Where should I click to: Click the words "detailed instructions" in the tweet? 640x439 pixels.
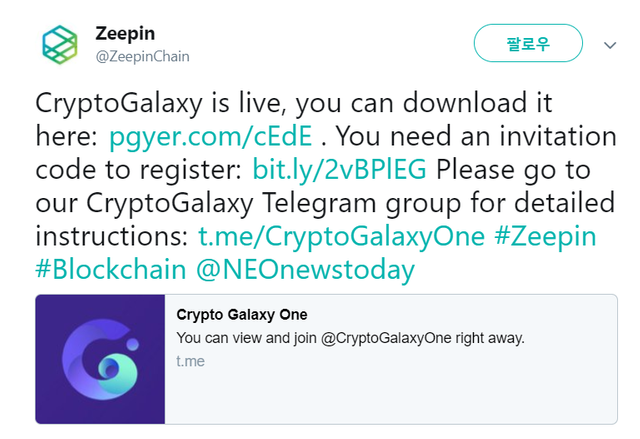[x=560, y=204]
